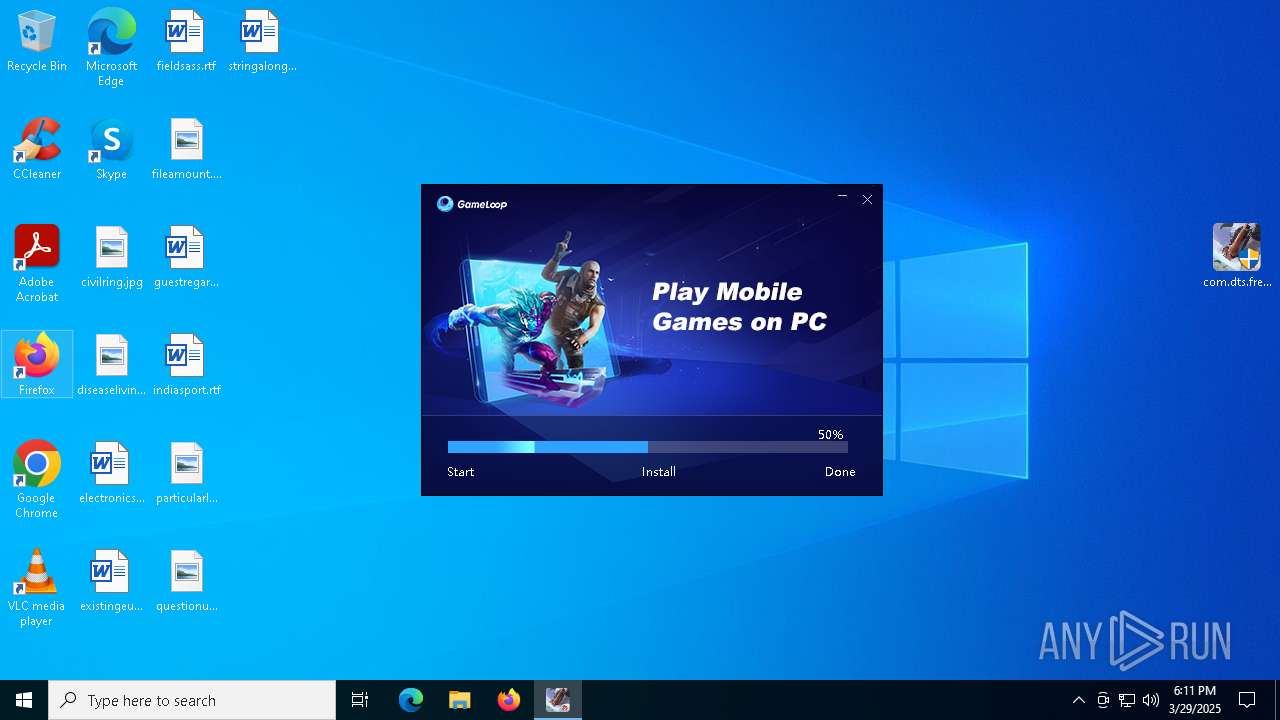Screen dimensions: 1280x720
Task: Open the volume control tray icon
Action: click(1151, 700)
